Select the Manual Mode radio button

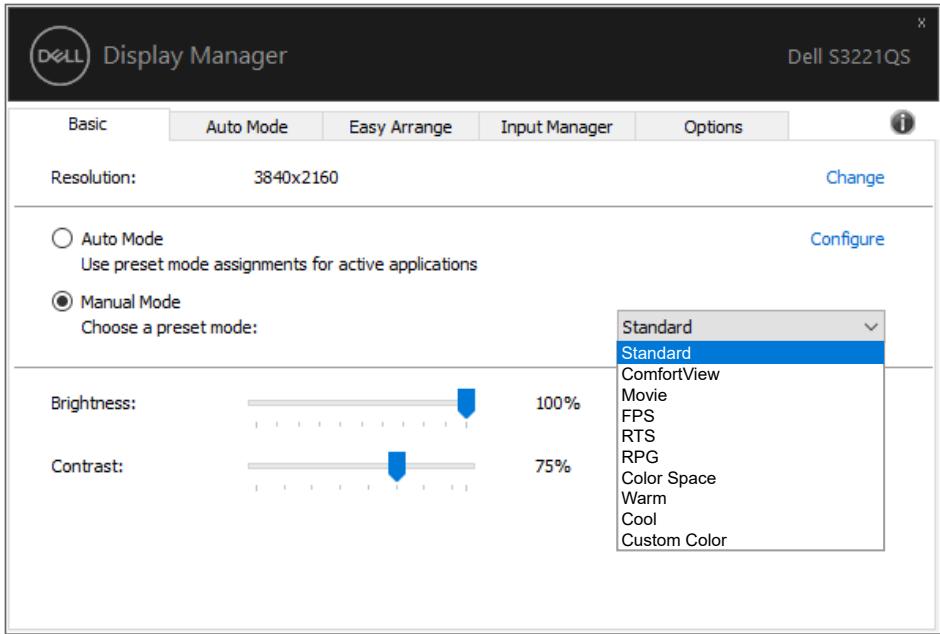pyautogui.click(x=62, y=301)
